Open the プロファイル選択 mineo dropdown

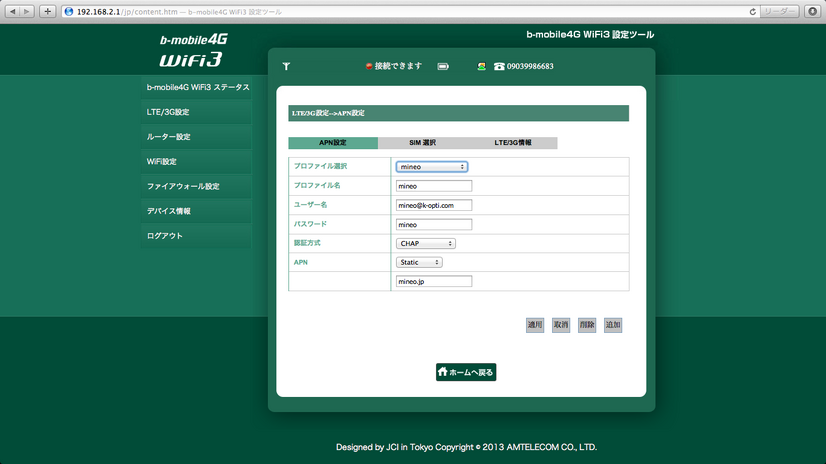pos(431,166)
